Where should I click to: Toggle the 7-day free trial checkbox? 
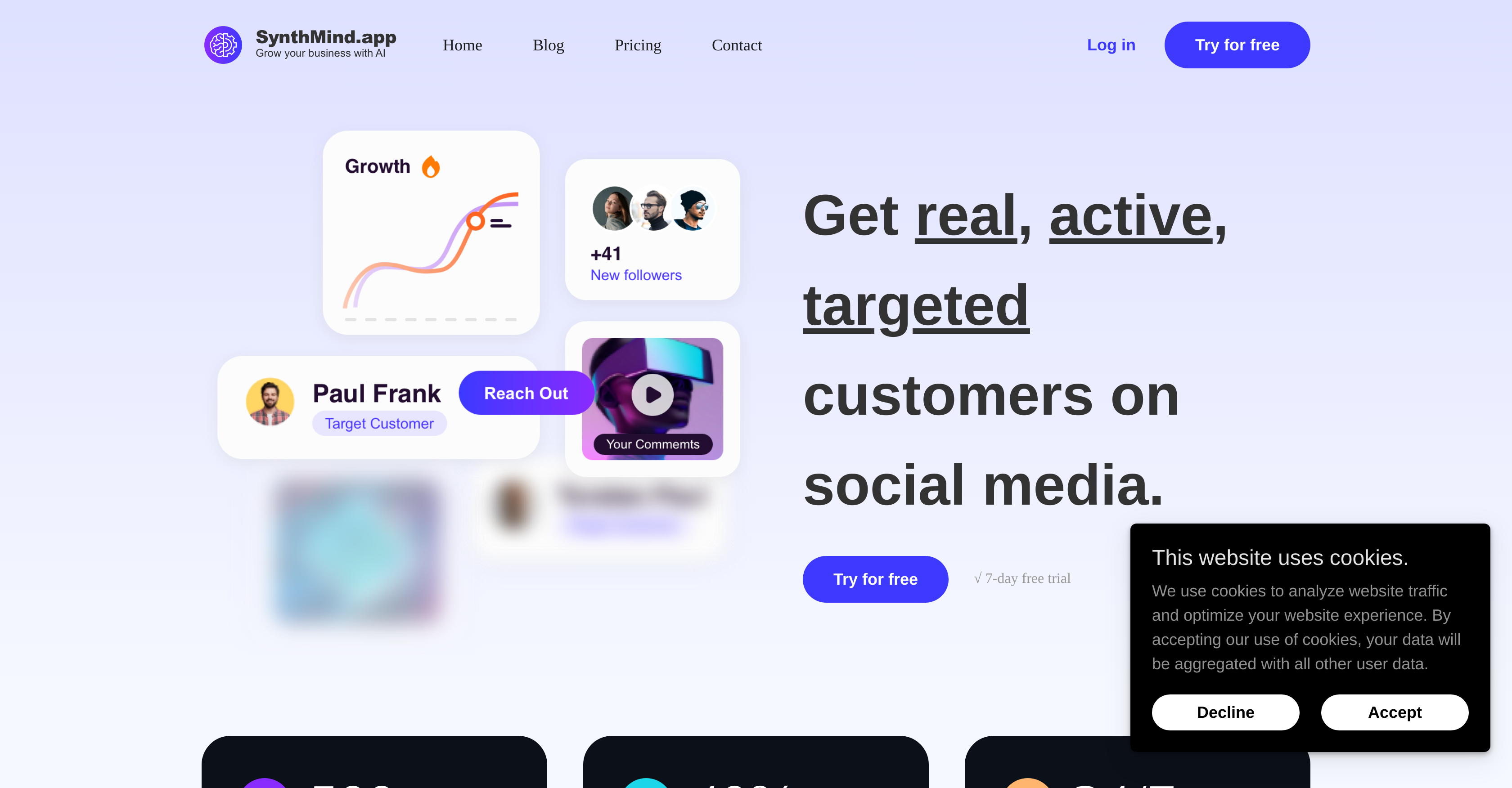pyautogui.click(x=977, y=578)
